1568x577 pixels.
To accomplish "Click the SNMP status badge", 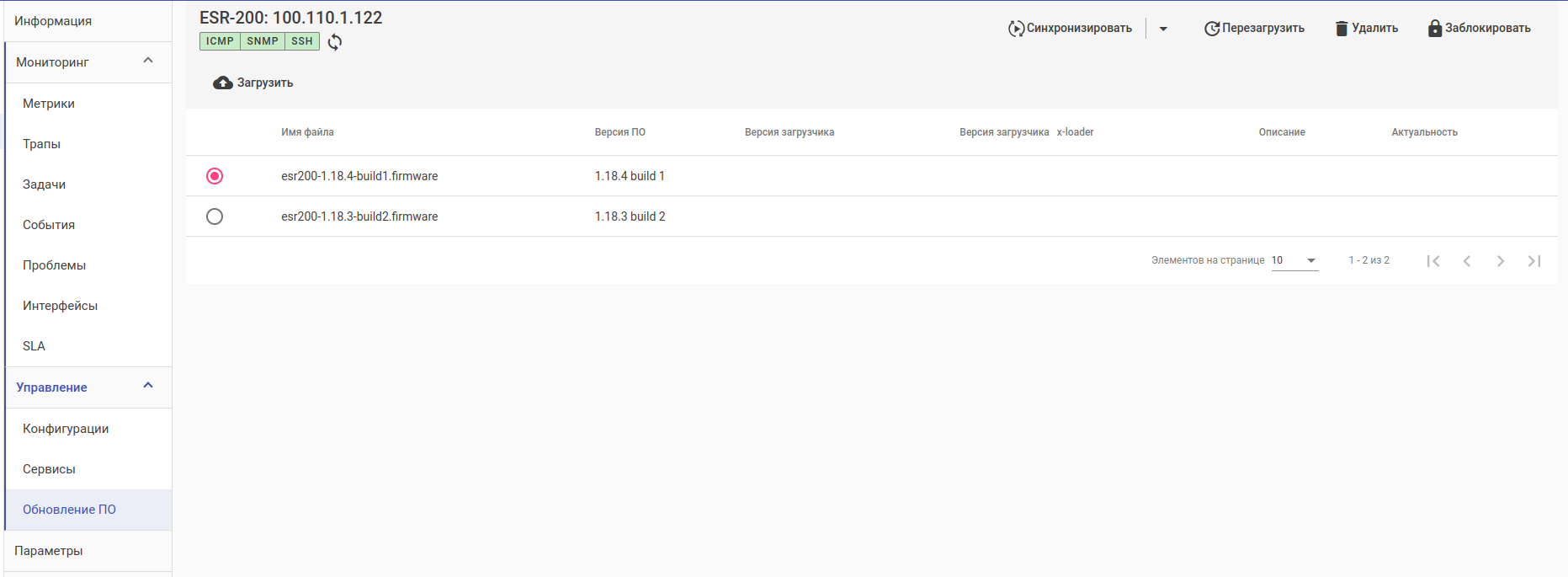I will (x=263, y=41).
